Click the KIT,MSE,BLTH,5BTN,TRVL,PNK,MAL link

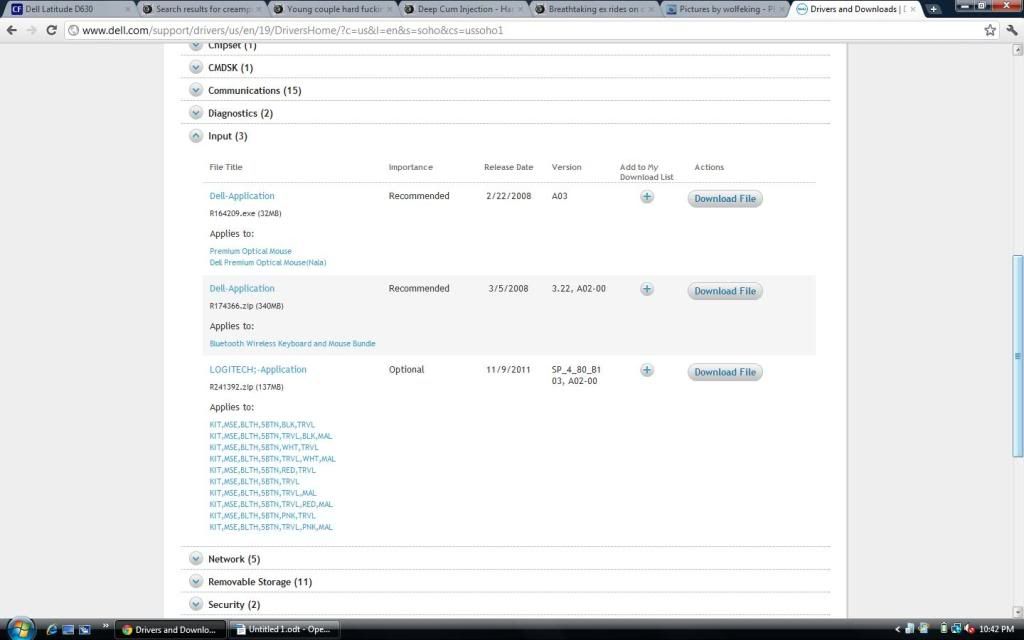[x=271, y=527]
